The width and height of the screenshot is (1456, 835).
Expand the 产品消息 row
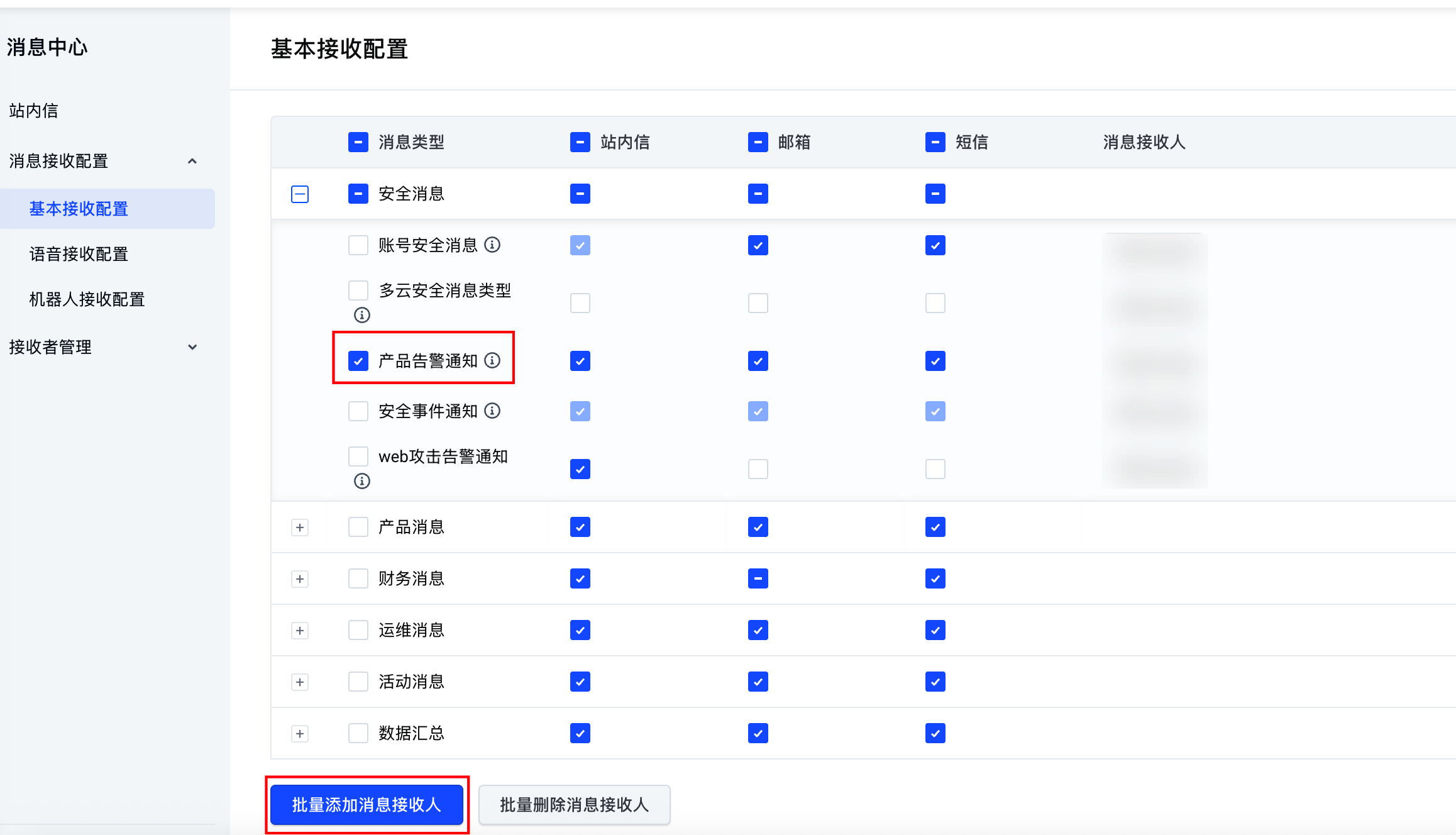coord(300,528)
